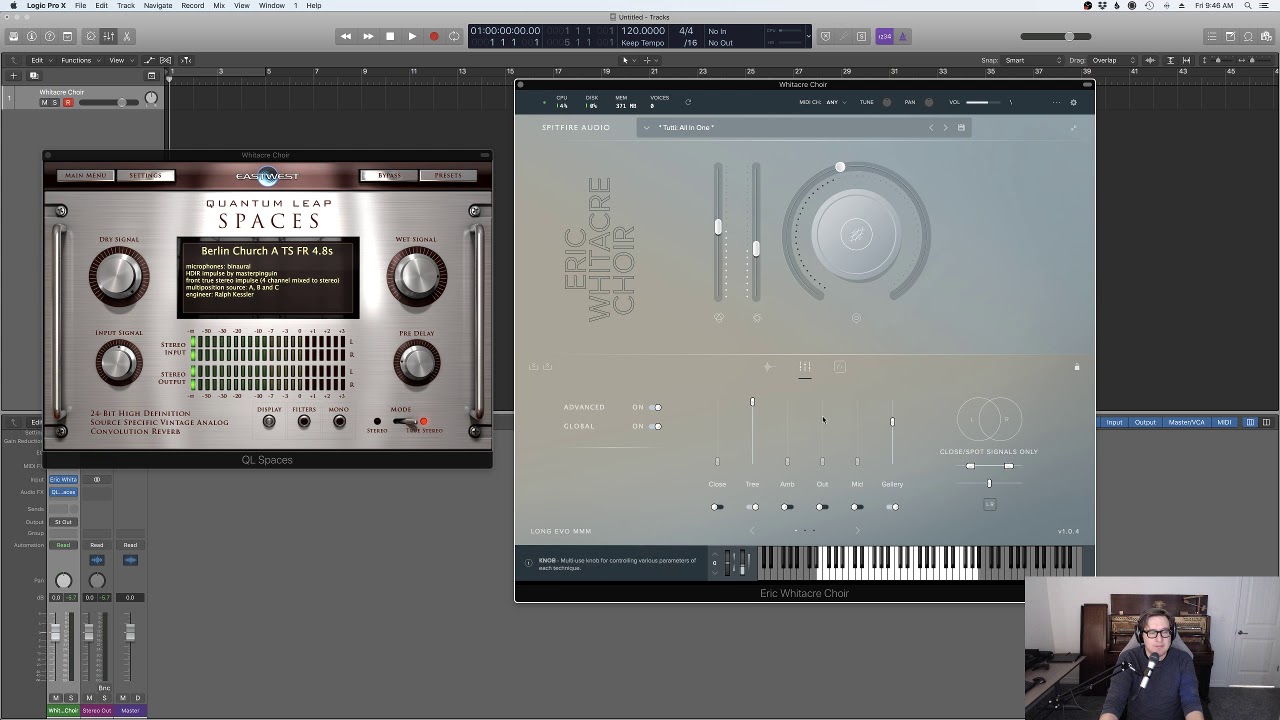Open the List Editors icon
Image resolution: width=1280 pixels, height=720 pixels.
pos(1212,37)
